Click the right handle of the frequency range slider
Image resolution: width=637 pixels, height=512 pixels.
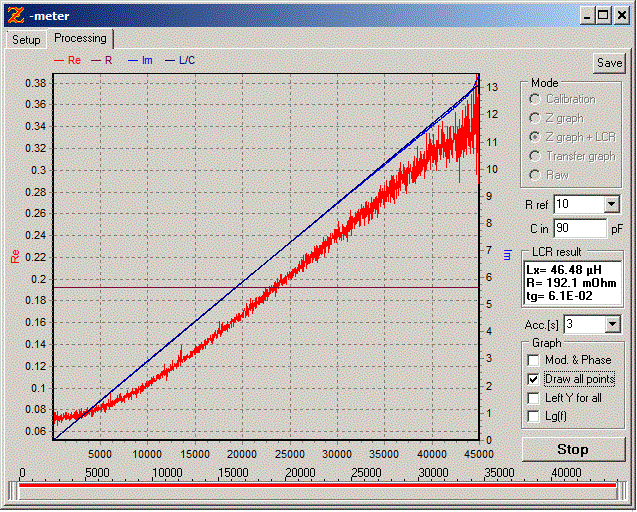(622, 491)
